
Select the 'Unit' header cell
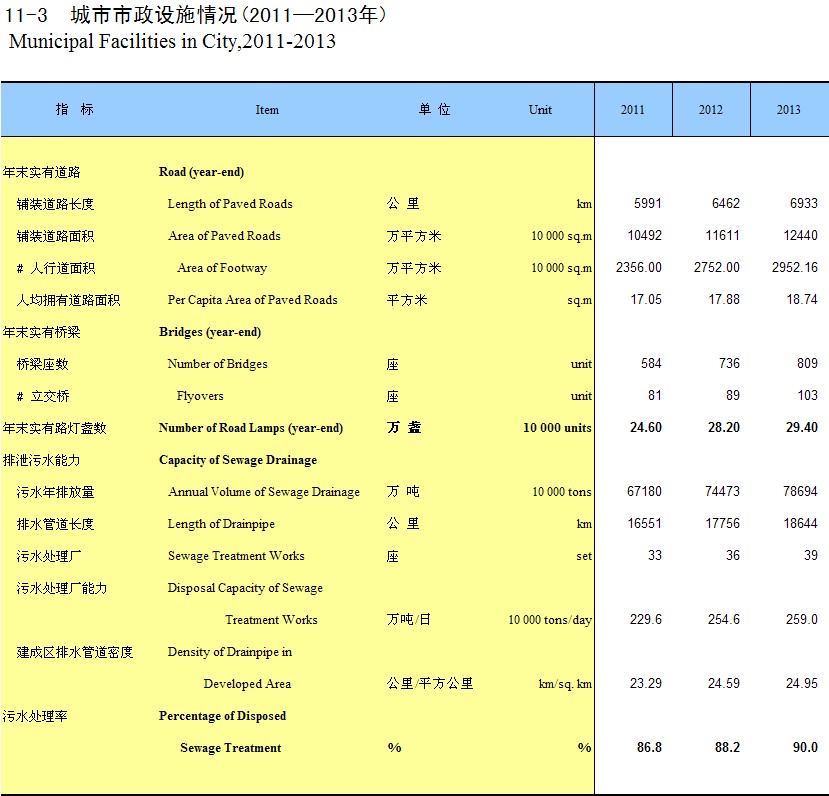pos(540,110)
